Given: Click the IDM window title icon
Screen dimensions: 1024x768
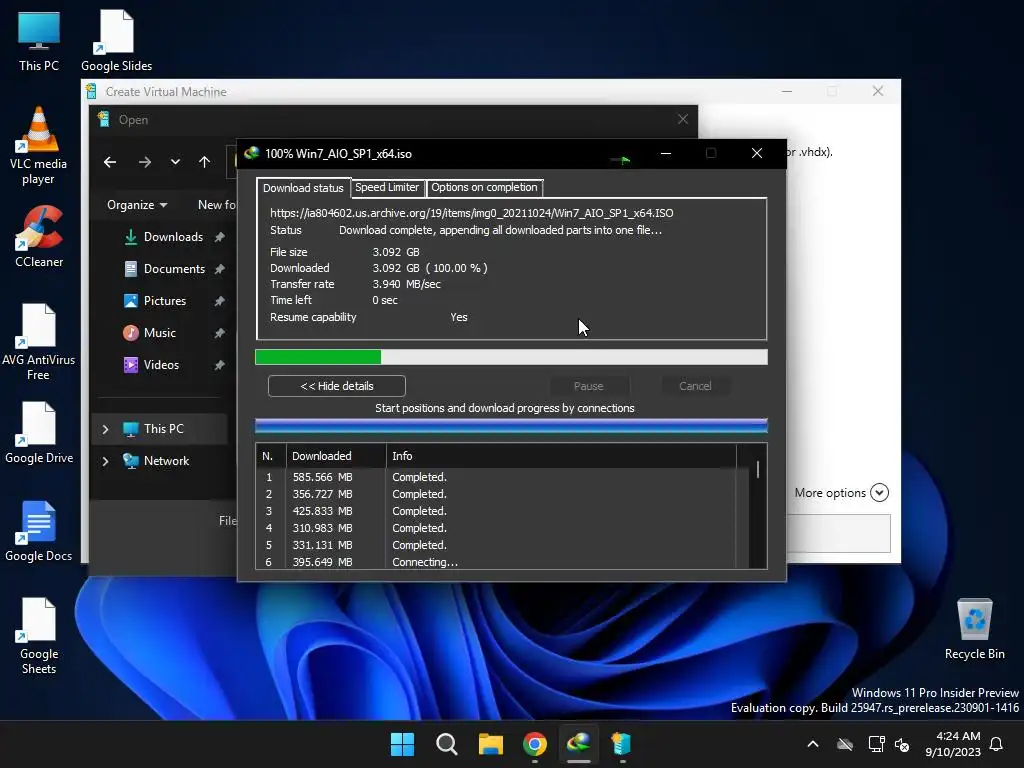Looking at the screenshot, I should tap(251, 153).
